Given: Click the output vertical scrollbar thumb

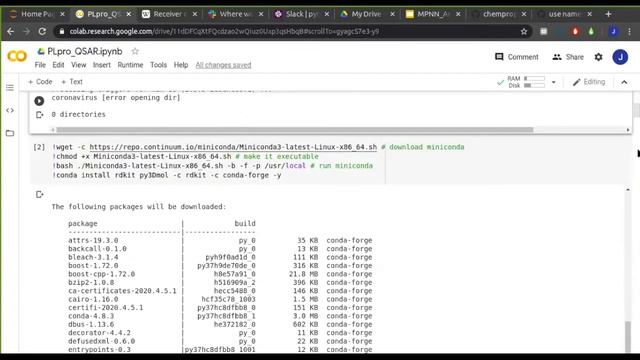Looking at the screenshot, I should tap(628, 336).
